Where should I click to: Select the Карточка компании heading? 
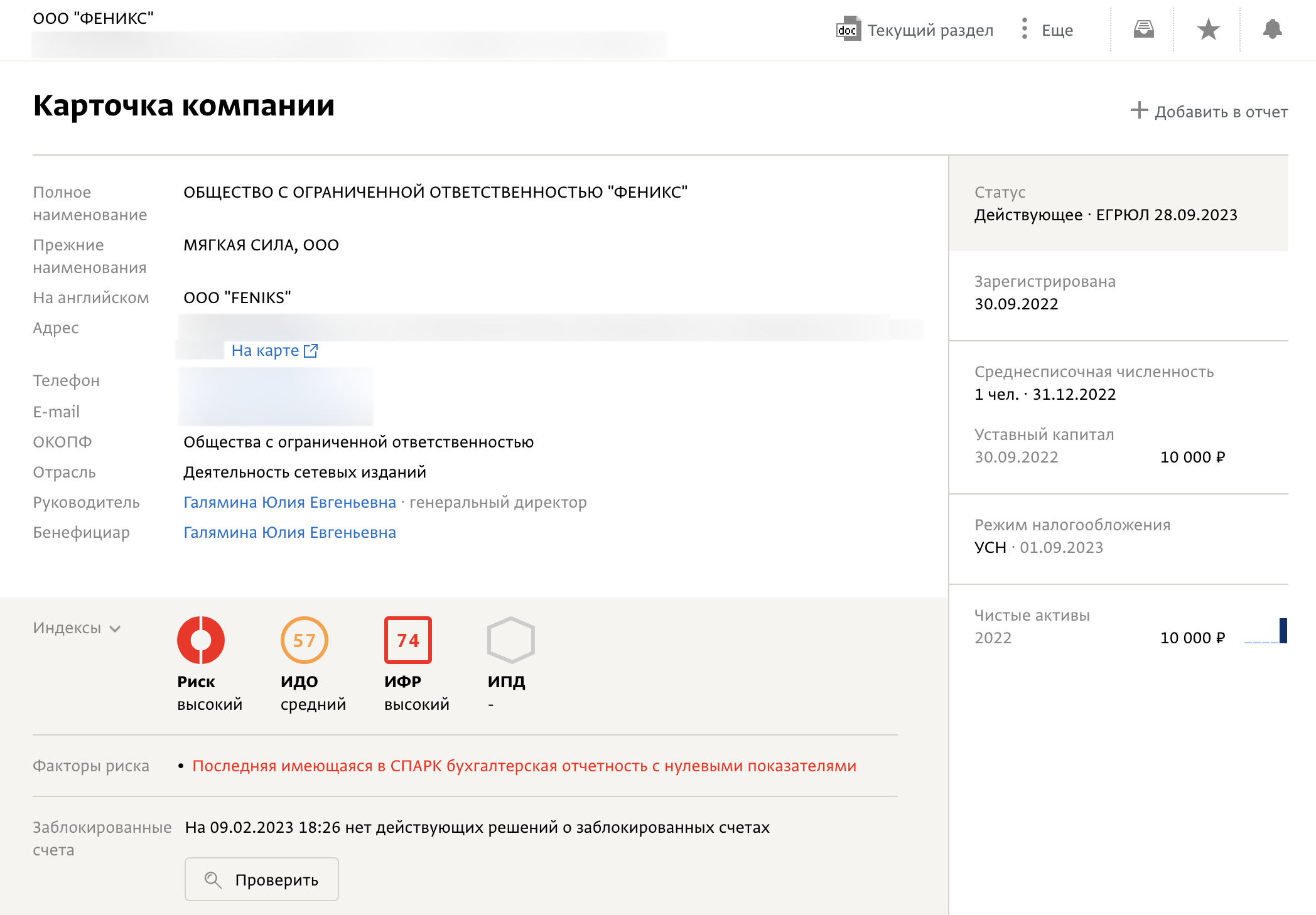click(x=183, y=105)
